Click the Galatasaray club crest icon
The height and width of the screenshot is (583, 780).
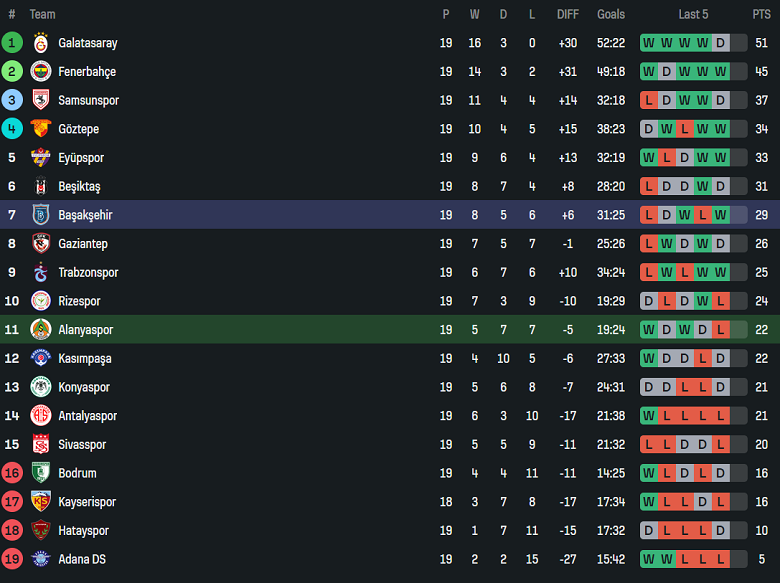point(41,43)
